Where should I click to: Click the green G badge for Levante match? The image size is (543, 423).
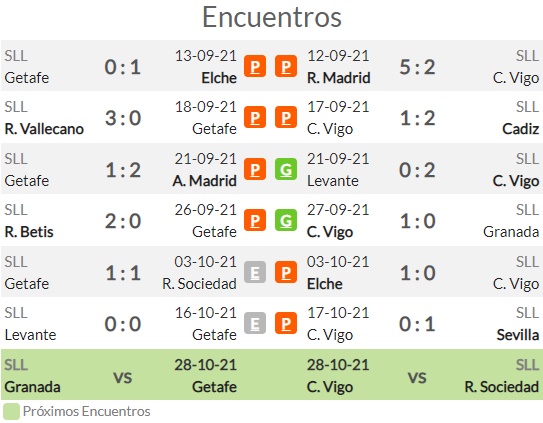[286, 169]
